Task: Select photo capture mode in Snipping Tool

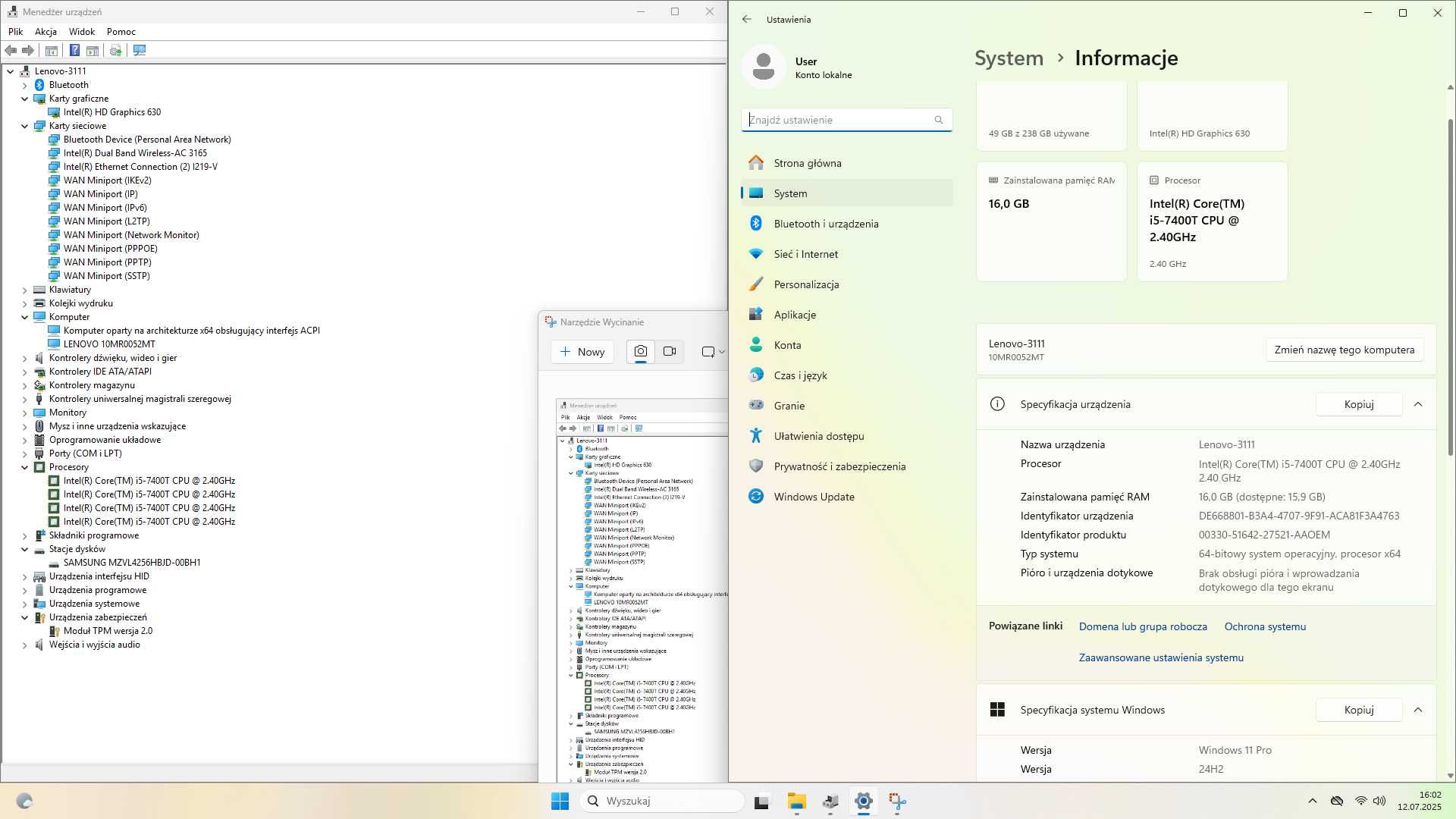Action: click(641, 351)
